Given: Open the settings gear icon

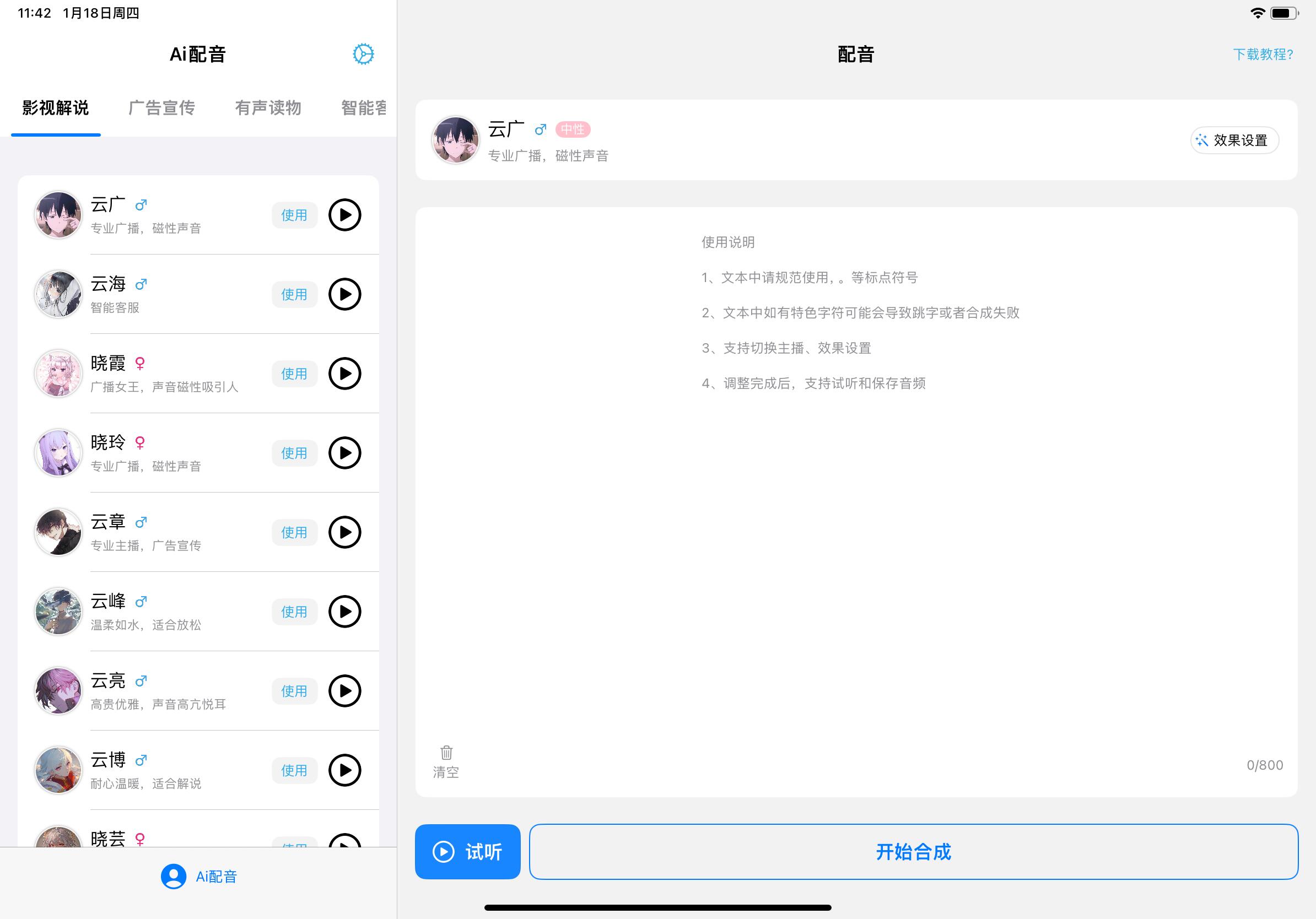Looking at the screenshot, I should point(363,54).
